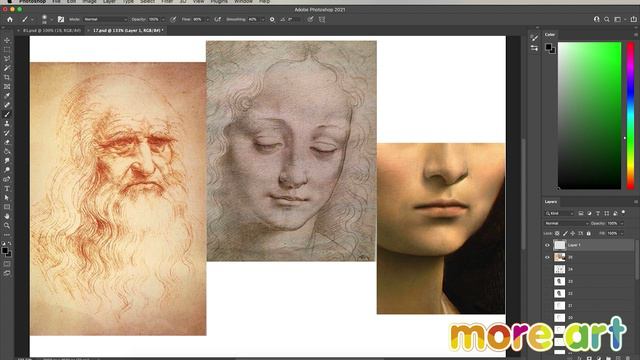Select the Gradient tool
The height and width of the screenshot is (360, 640).
click(x=7, y=151)
